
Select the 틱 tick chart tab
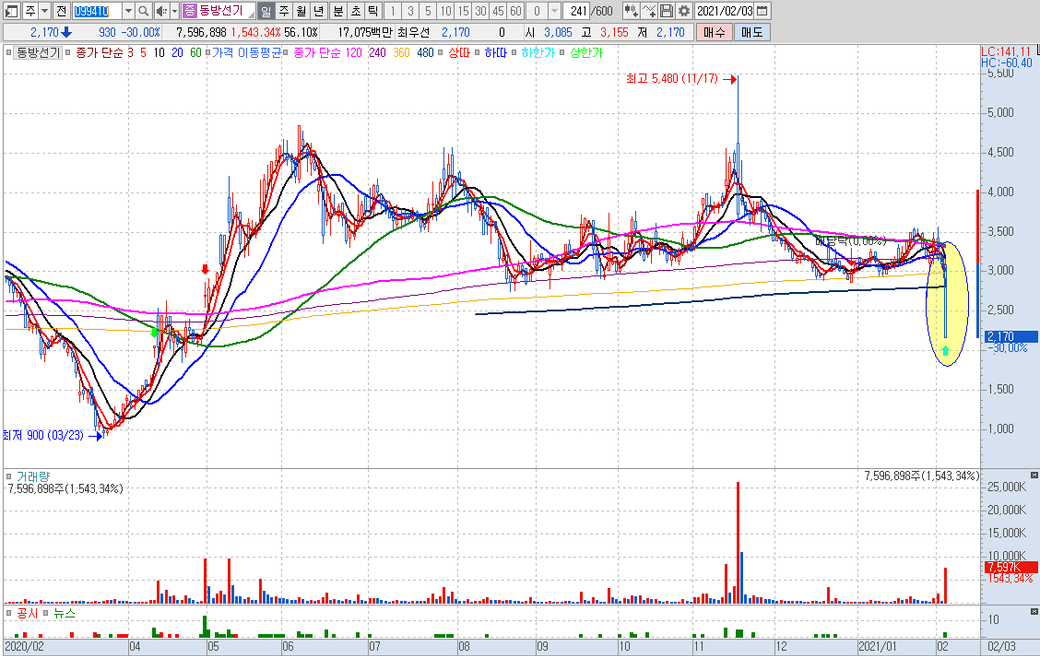[x=372, y=11]
